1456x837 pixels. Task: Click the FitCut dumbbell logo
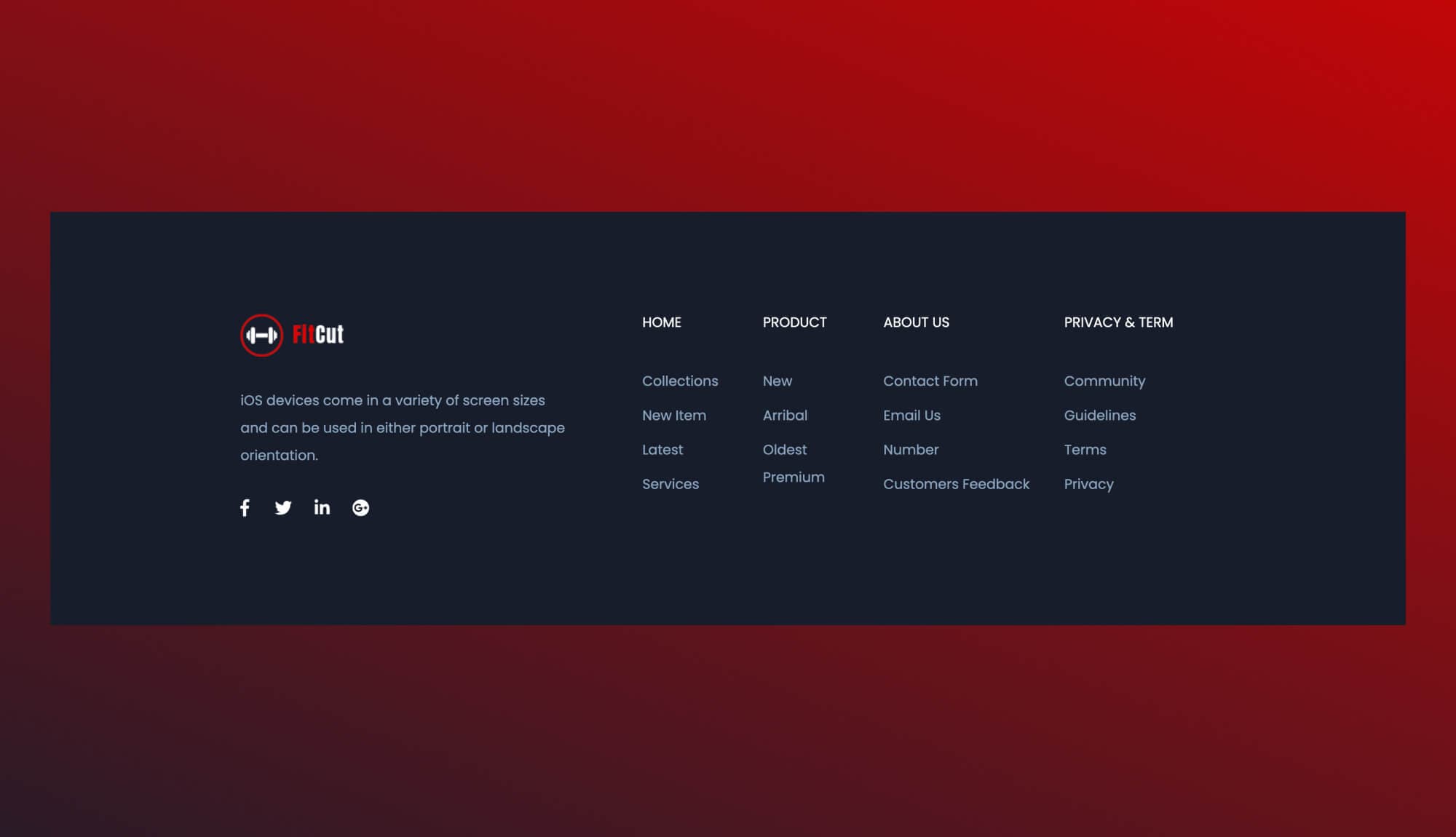pyautogui.click(x=263, y=334)
